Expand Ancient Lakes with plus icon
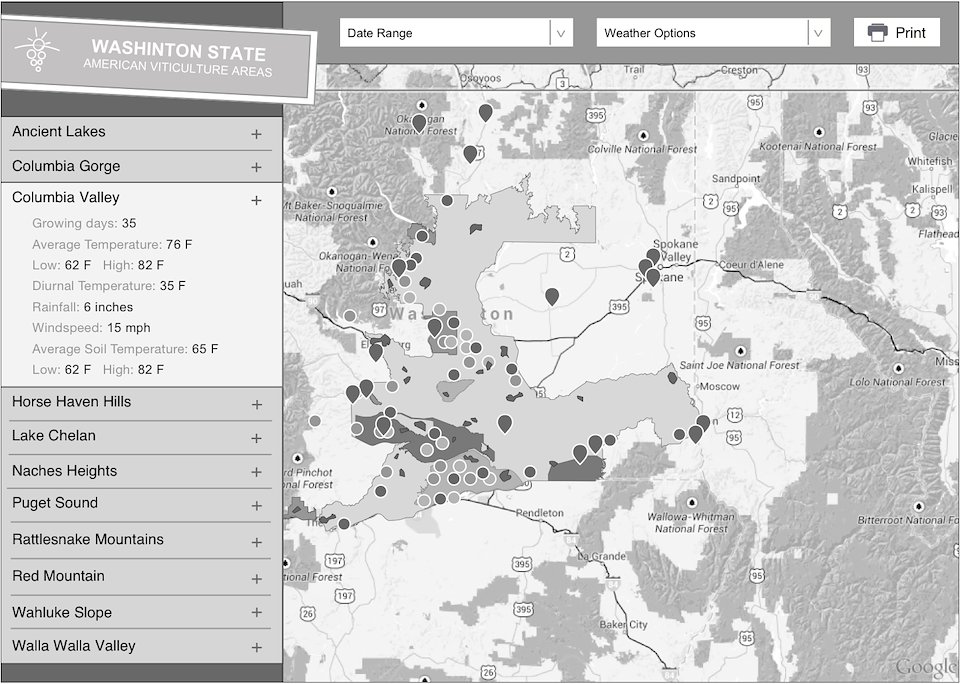Viewport: 960px width, 684px height. tap(256, 134)
